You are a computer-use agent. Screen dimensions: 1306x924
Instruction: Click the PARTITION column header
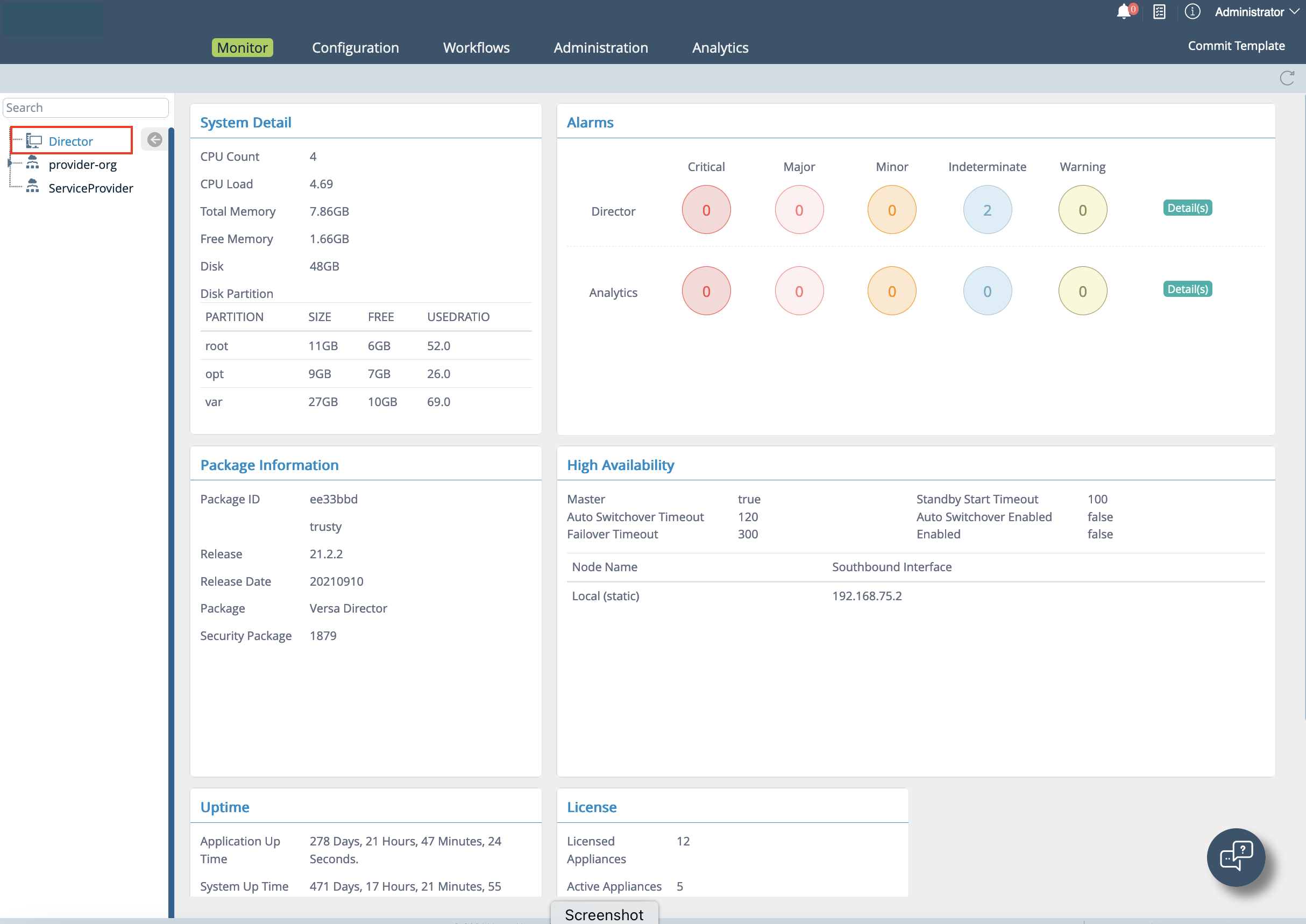coord(235,317)
